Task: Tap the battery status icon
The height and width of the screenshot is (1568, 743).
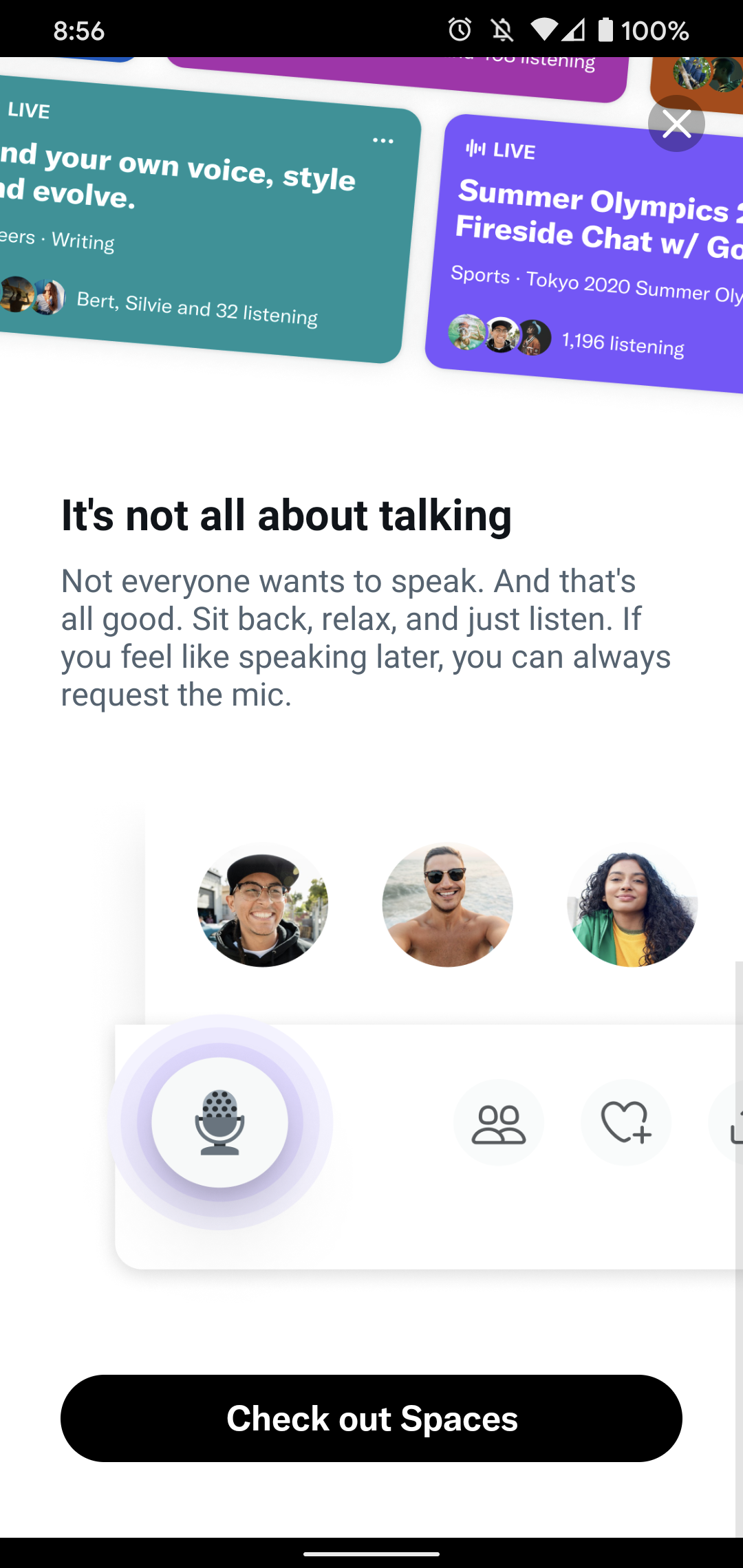Action: (605, 30)
